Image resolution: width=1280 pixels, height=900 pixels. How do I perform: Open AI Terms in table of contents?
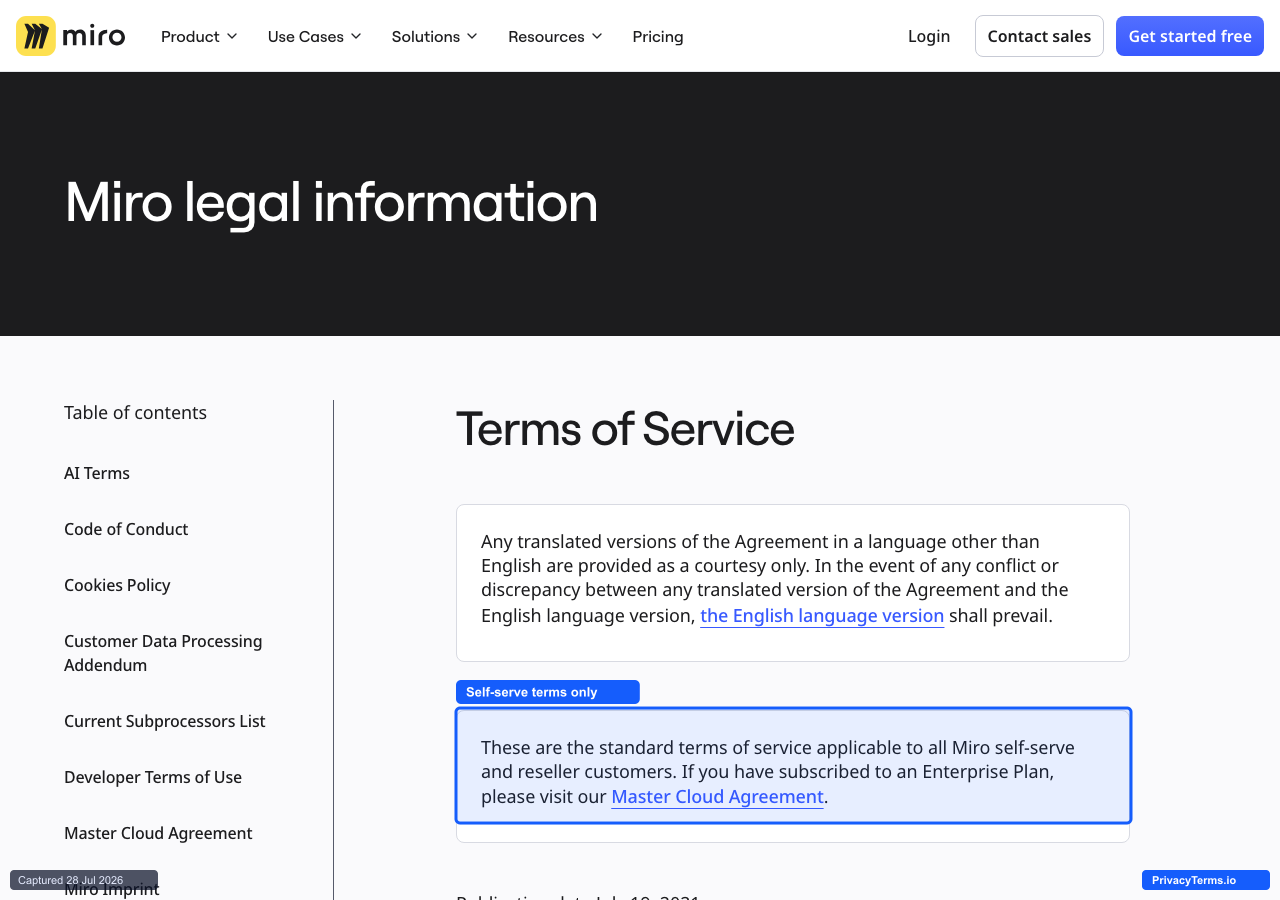[97, 473]
